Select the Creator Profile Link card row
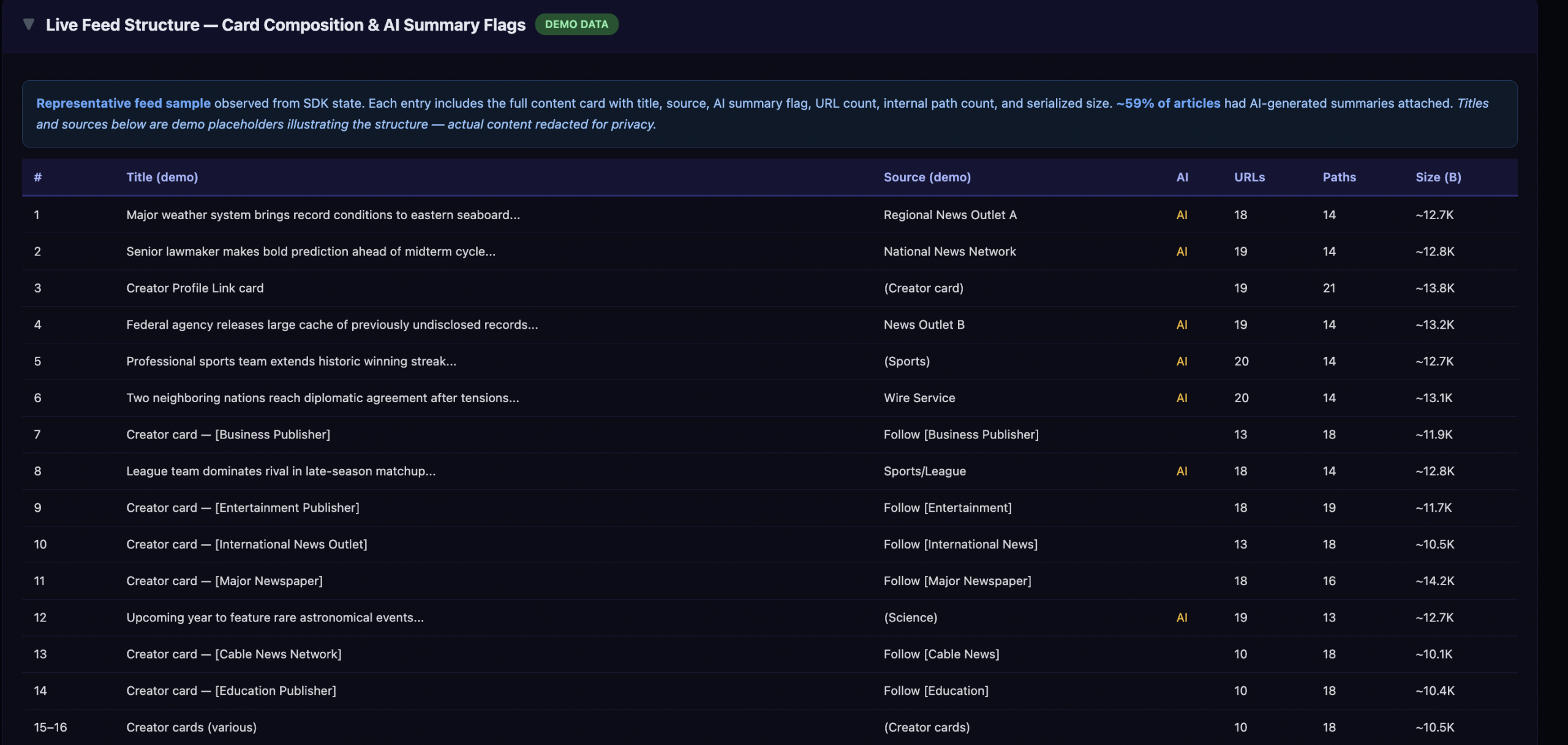Image resolution: width=1568 pixels, height=745 pixels. (x=195, y=288)
